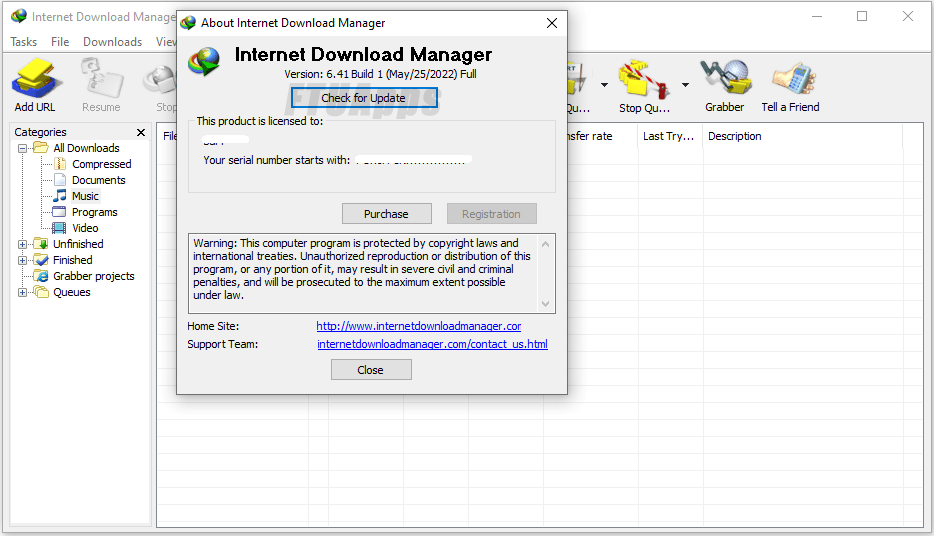Screen dimensions: 934x536
Task: Click the Resume toolbar icon
Action: (101, 78)
